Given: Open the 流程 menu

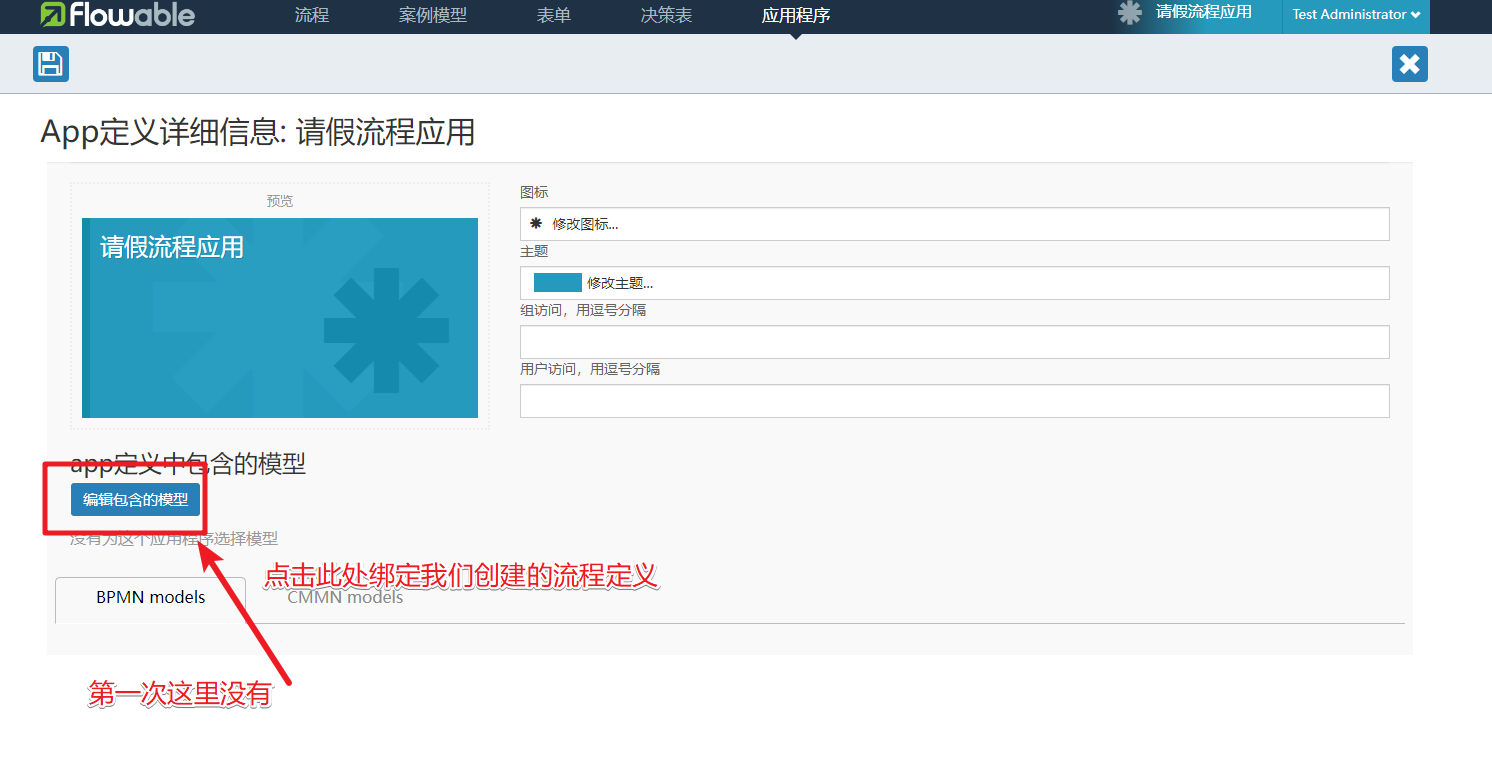Looking at the screenshot, I should click(x=312, y=16).
